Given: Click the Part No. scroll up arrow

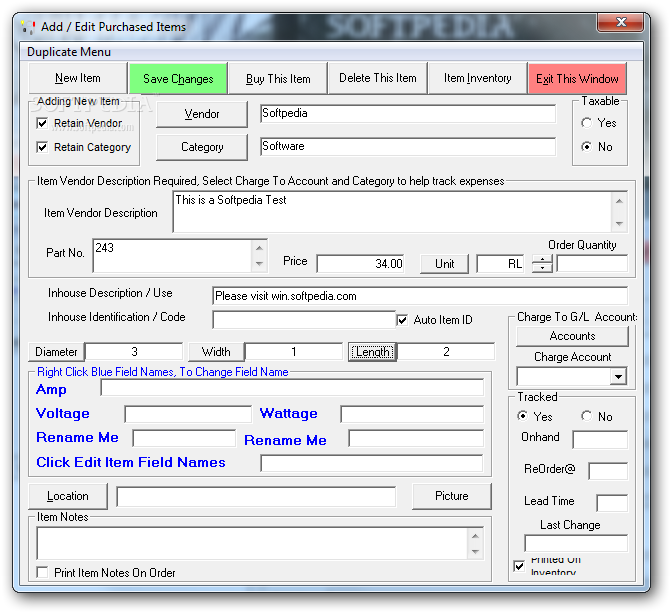Looking at the screenshot, I should (x=259, y=248).
